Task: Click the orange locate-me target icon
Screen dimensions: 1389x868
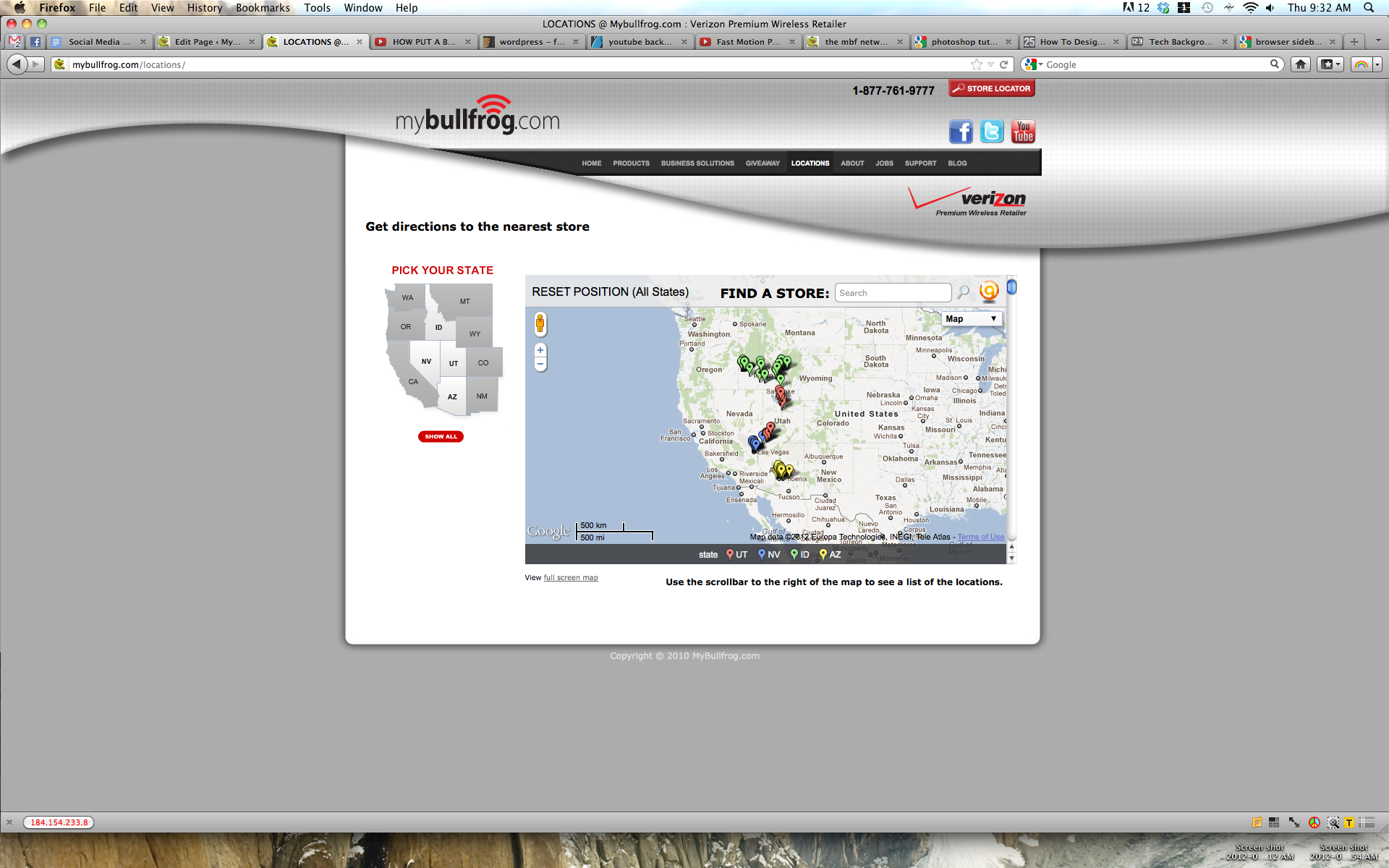Action: coord(989,291)
